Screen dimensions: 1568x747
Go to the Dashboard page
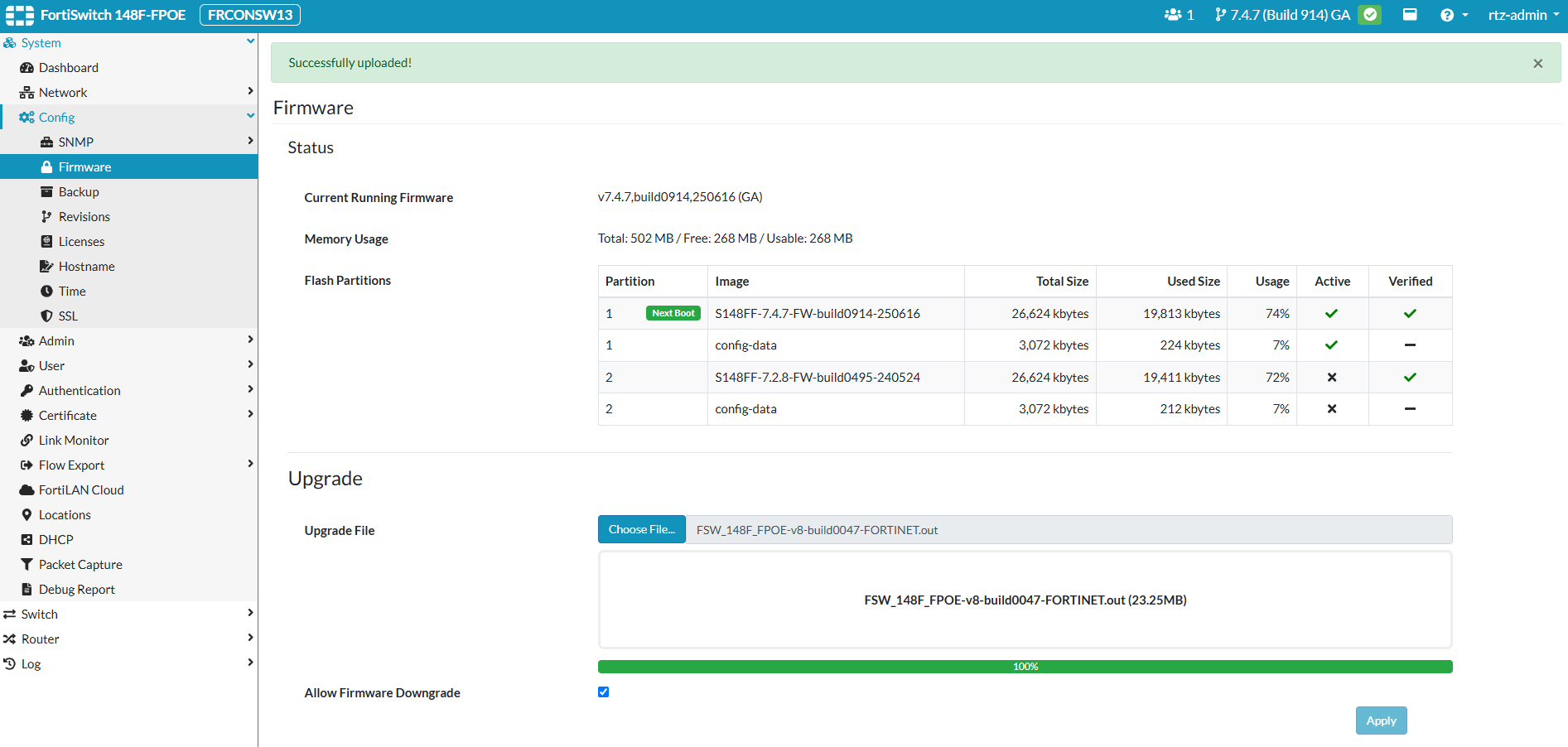click(129, 67)
